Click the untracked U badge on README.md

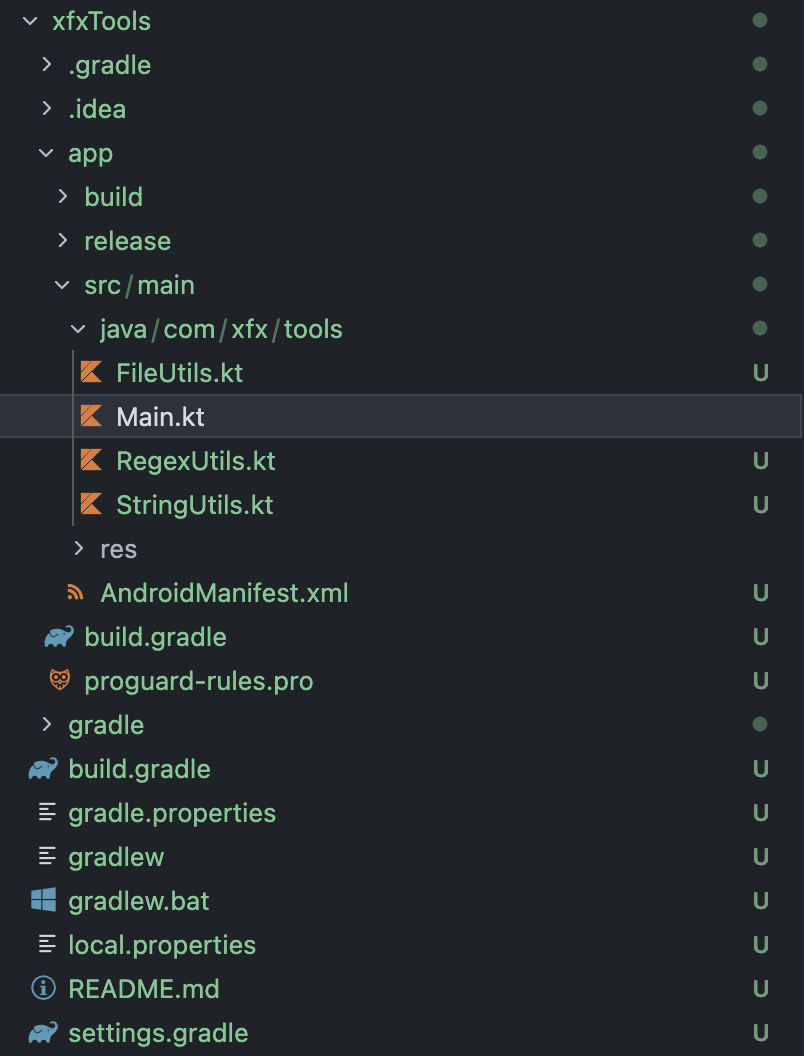760,989
